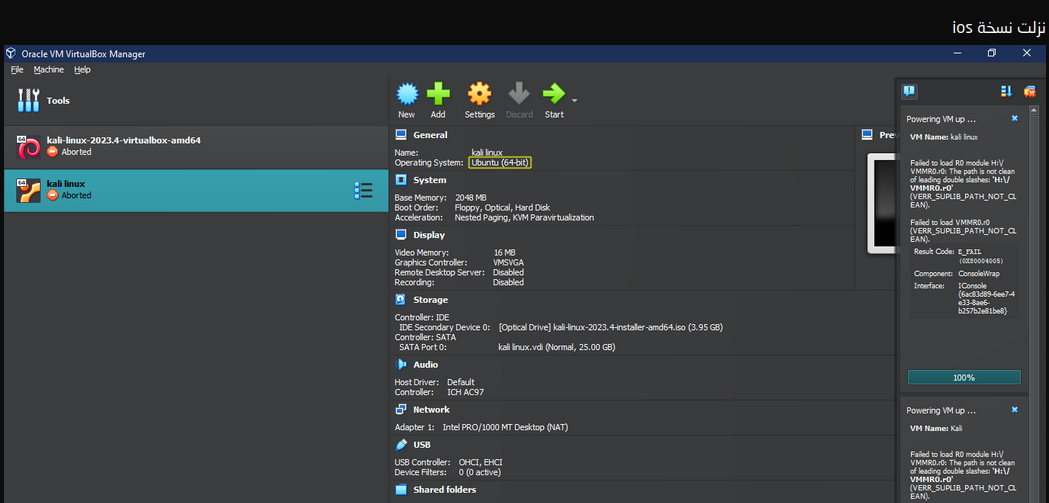
Task: Toggle the notification center icon
Action: [909, 92]
